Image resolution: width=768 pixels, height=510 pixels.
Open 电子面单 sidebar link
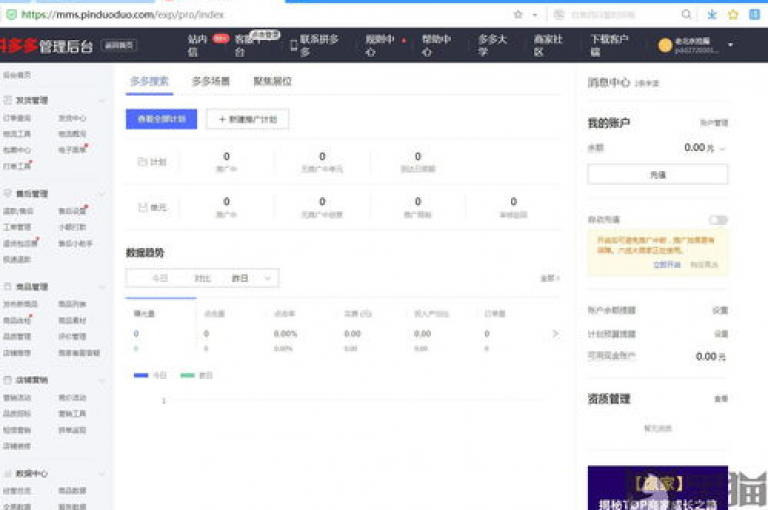[72, 150]
